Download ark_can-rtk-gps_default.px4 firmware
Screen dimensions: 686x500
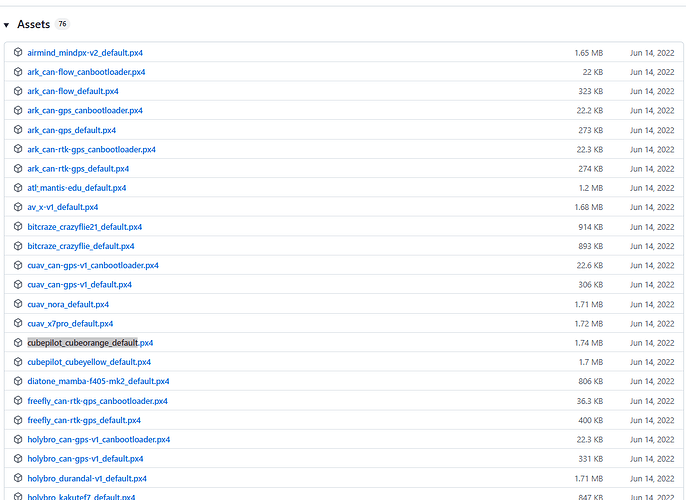point(78,169)
